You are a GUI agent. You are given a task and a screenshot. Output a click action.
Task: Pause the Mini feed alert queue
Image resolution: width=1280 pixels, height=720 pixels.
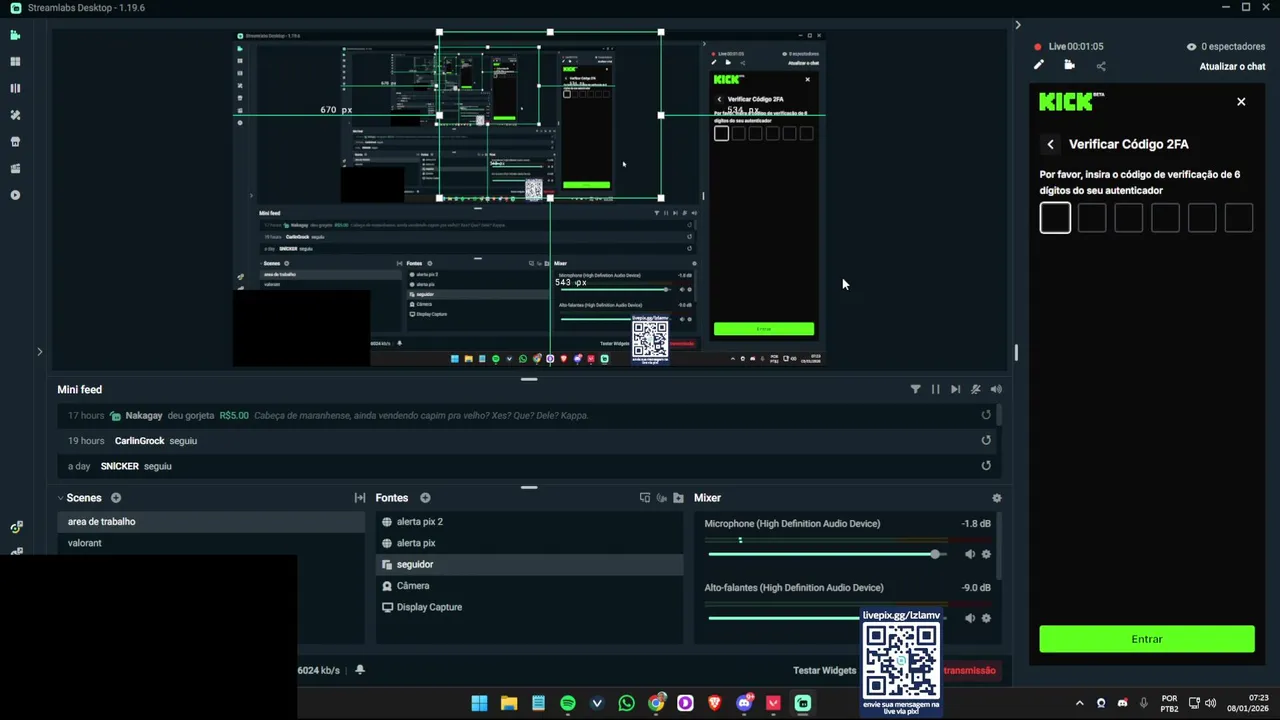pos(935,389)
